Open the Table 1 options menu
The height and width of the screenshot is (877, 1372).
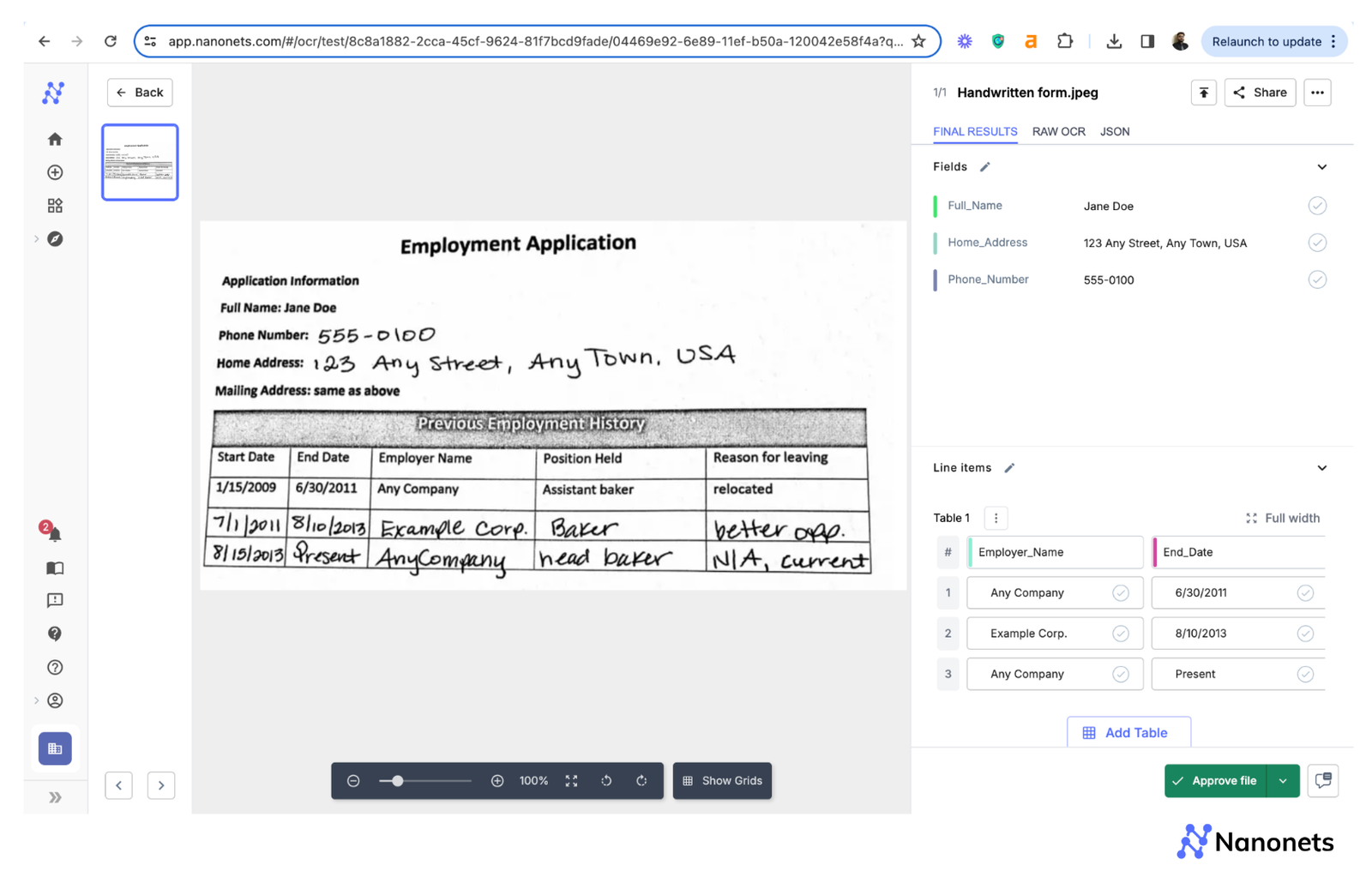pyautogui.click(x=995, y=518)
